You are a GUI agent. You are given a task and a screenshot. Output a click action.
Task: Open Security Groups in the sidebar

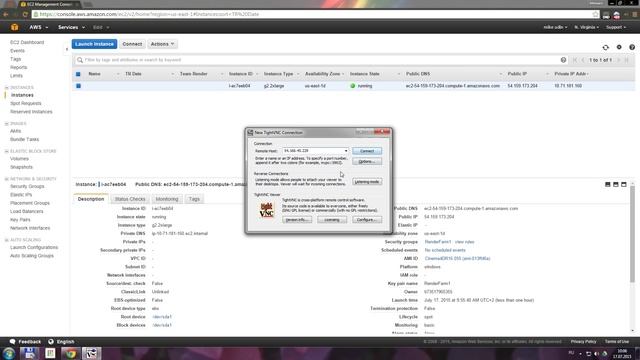pyautogui.click(x=27, y=187)
